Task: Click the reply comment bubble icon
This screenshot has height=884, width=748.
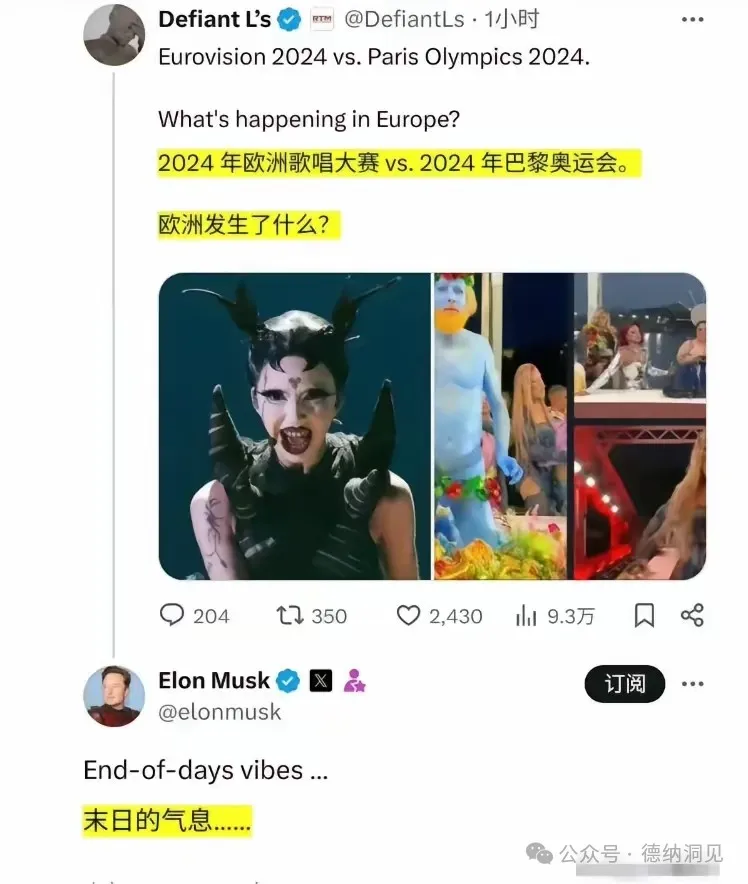Action: pyautogui.click(x=172, y=615)
